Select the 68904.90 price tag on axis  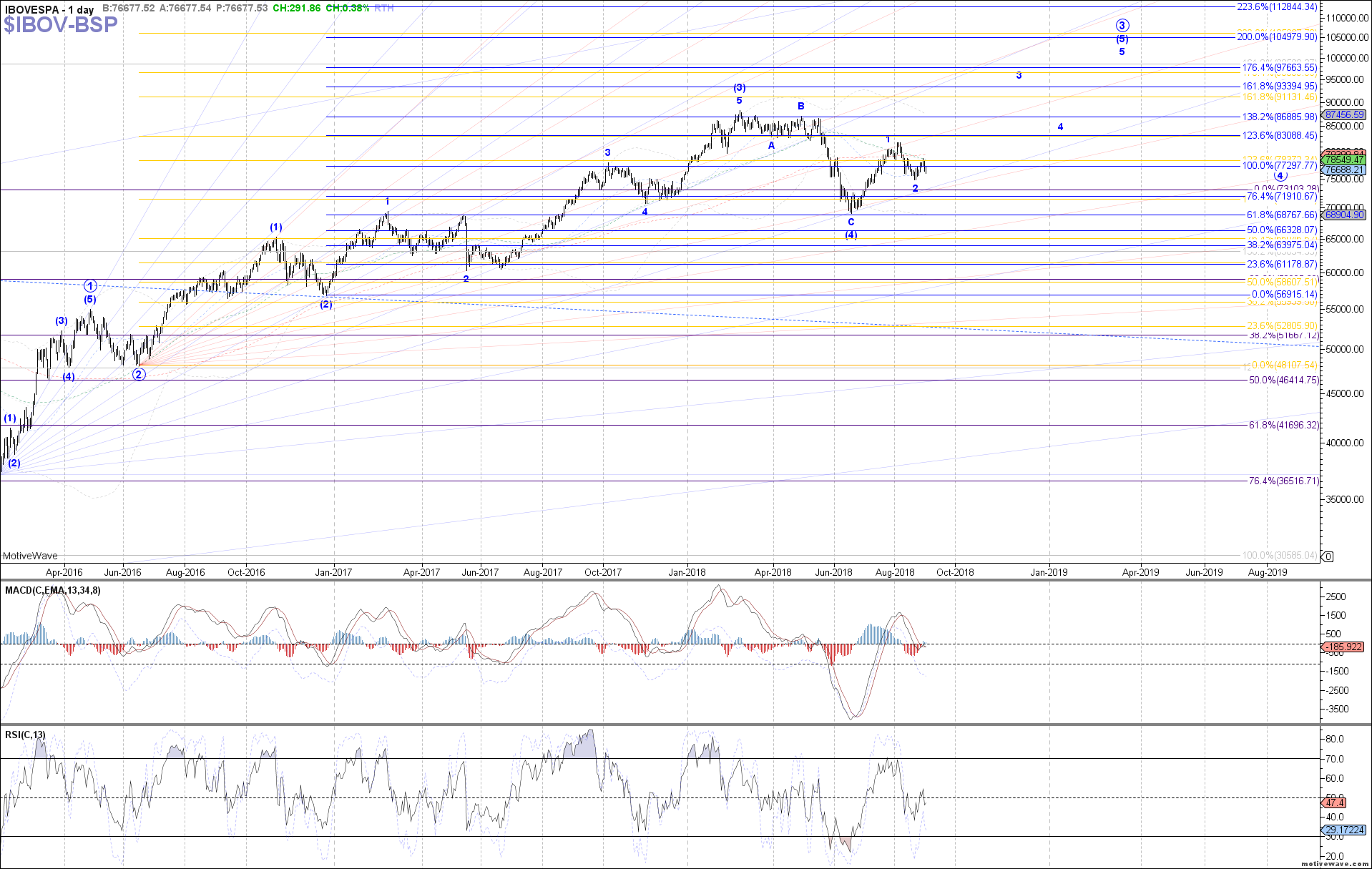coord(1344,215)
